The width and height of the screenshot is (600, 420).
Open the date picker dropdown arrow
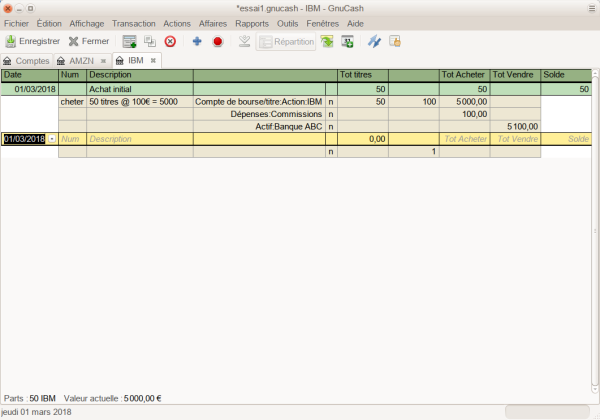(x=51, y=139)
